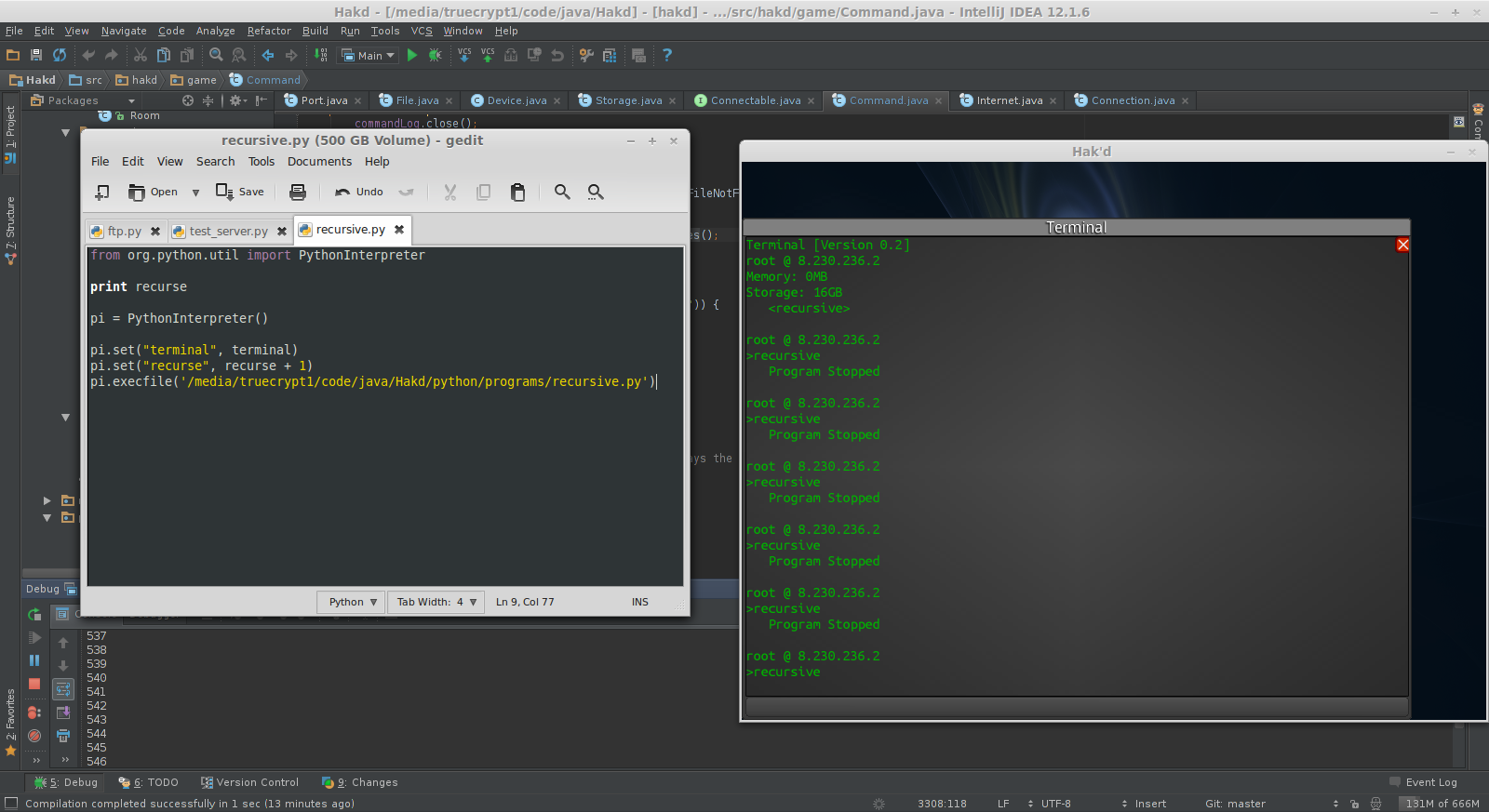Click Mute Breakpoints icon in Debug panel
The image size is (1489, 812).
[x=34, y=736]
